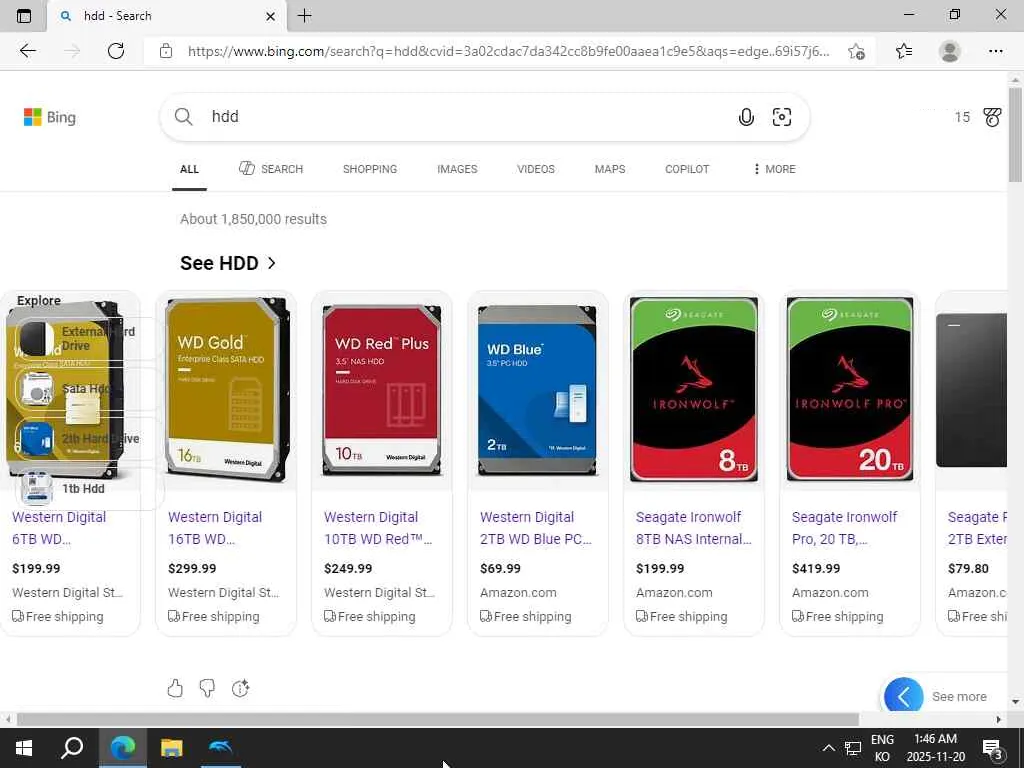Click the $69.99 price under WD Blue
The width and height of the screenshot is (1024, 768).
[500, 569]
